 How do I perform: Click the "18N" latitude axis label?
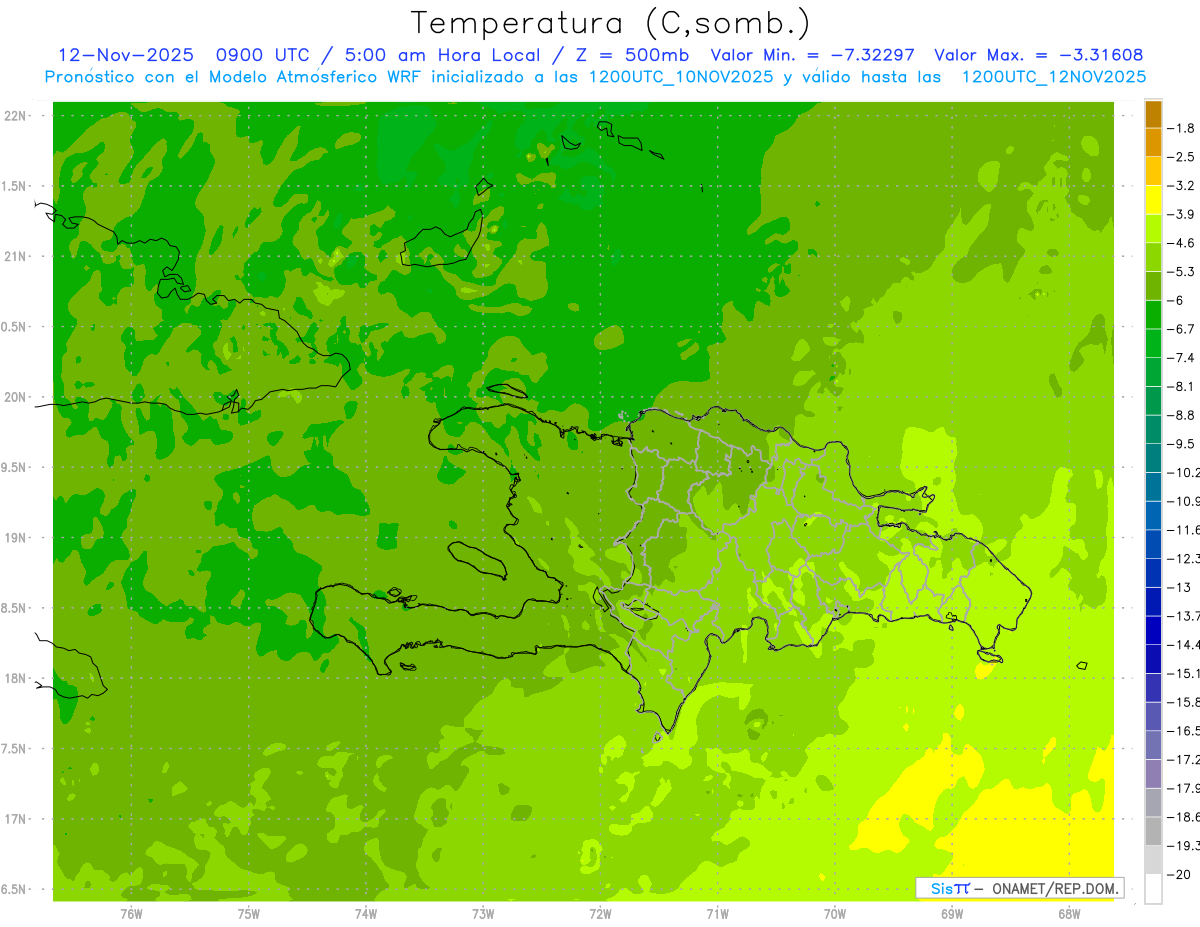(x=15, y=679)
